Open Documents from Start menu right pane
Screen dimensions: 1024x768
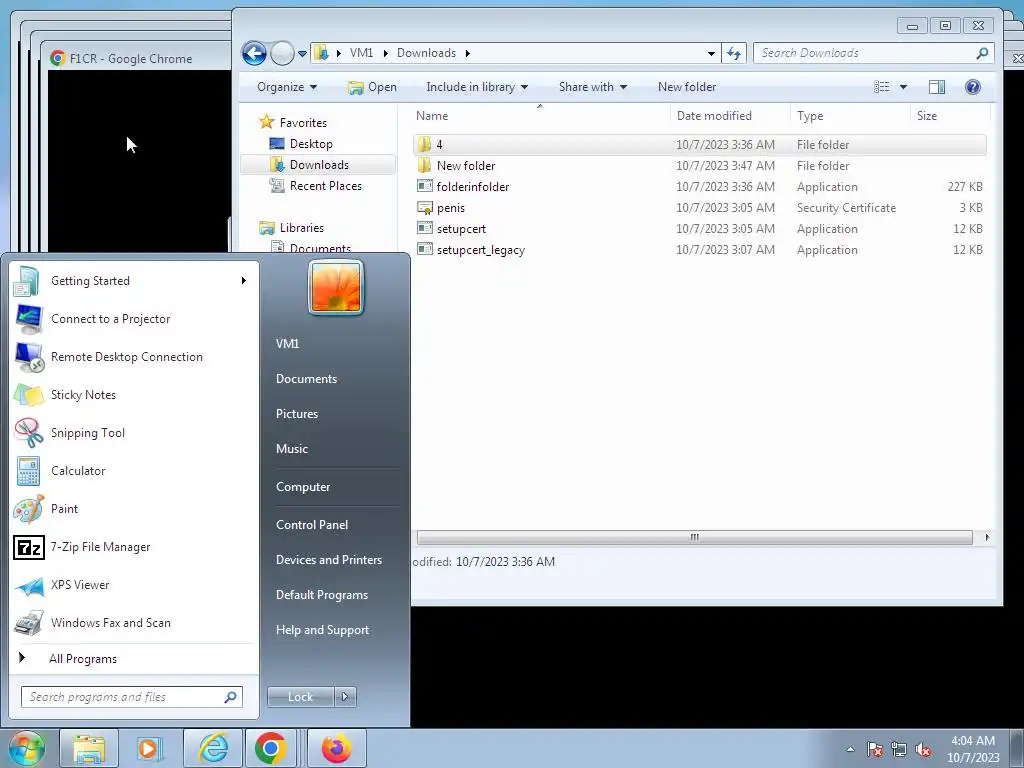(306, 379)
